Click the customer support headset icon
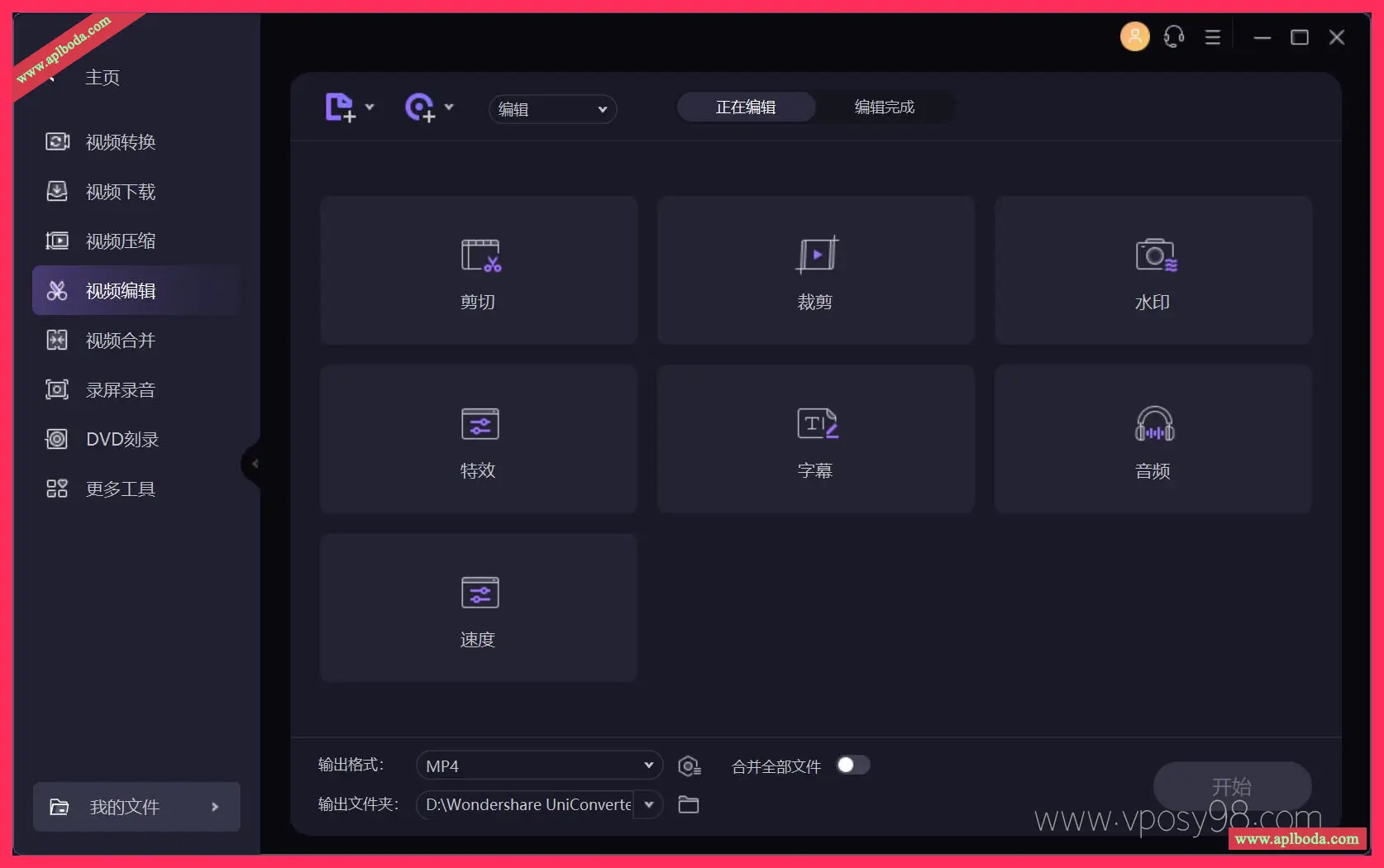Viewport: 1384px width, 868px height. (x=1173, y=37)
